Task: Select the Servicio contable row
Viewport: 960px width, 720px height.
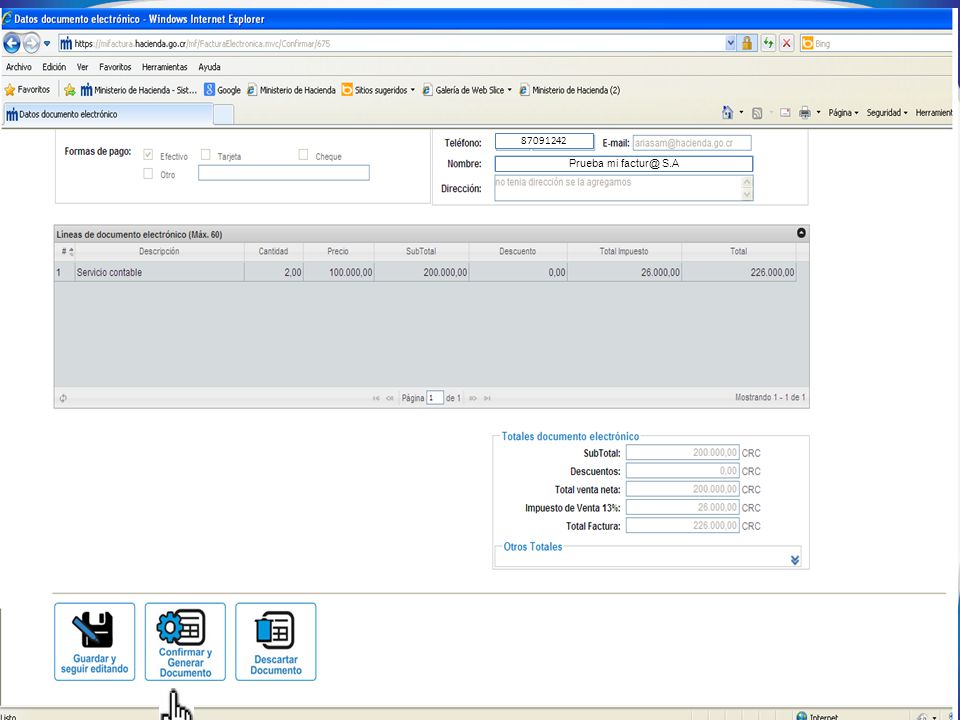Action: [426, 272]
